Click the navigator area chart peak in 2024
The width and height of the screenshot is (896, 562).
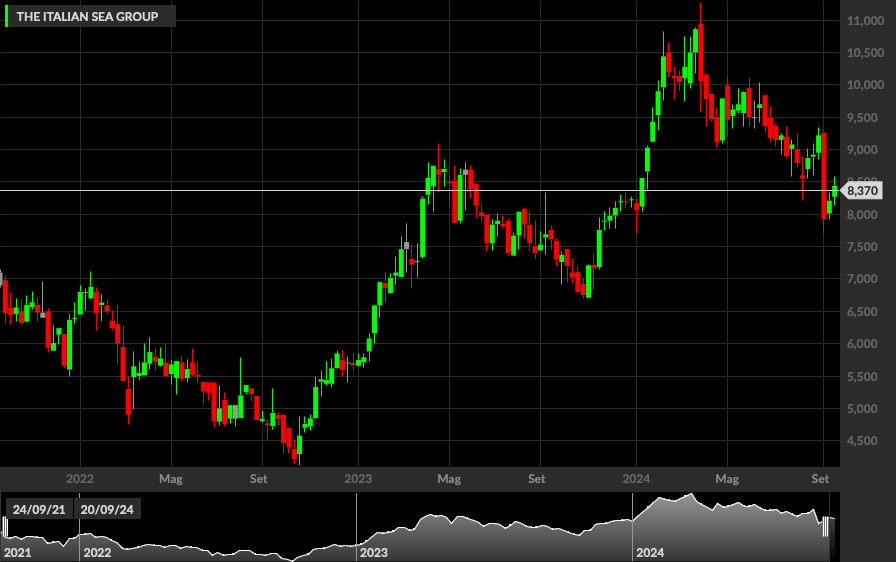coord(691,495)
